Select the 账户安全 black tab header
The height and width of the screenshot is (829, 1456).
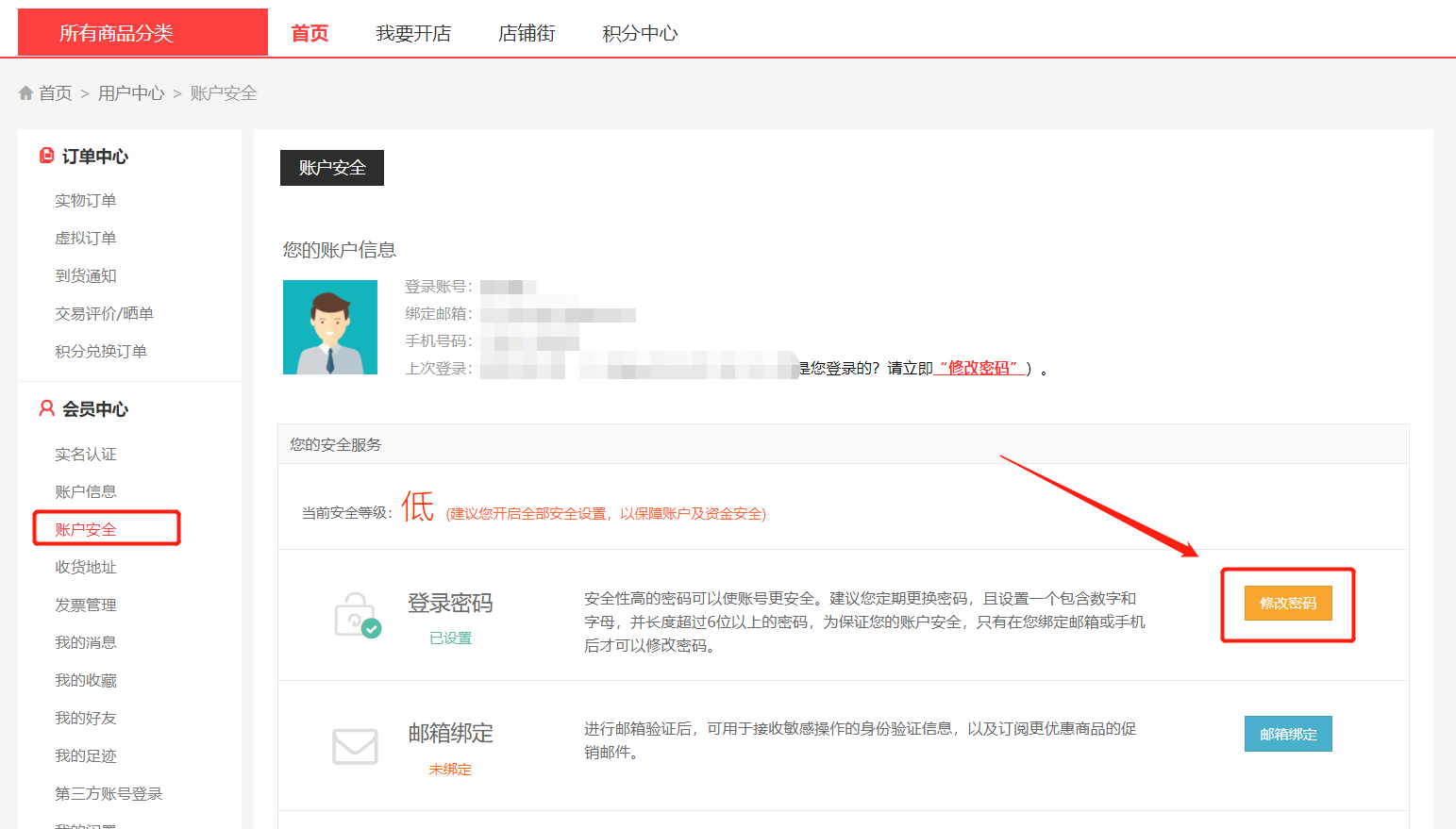tap(332, 168)
